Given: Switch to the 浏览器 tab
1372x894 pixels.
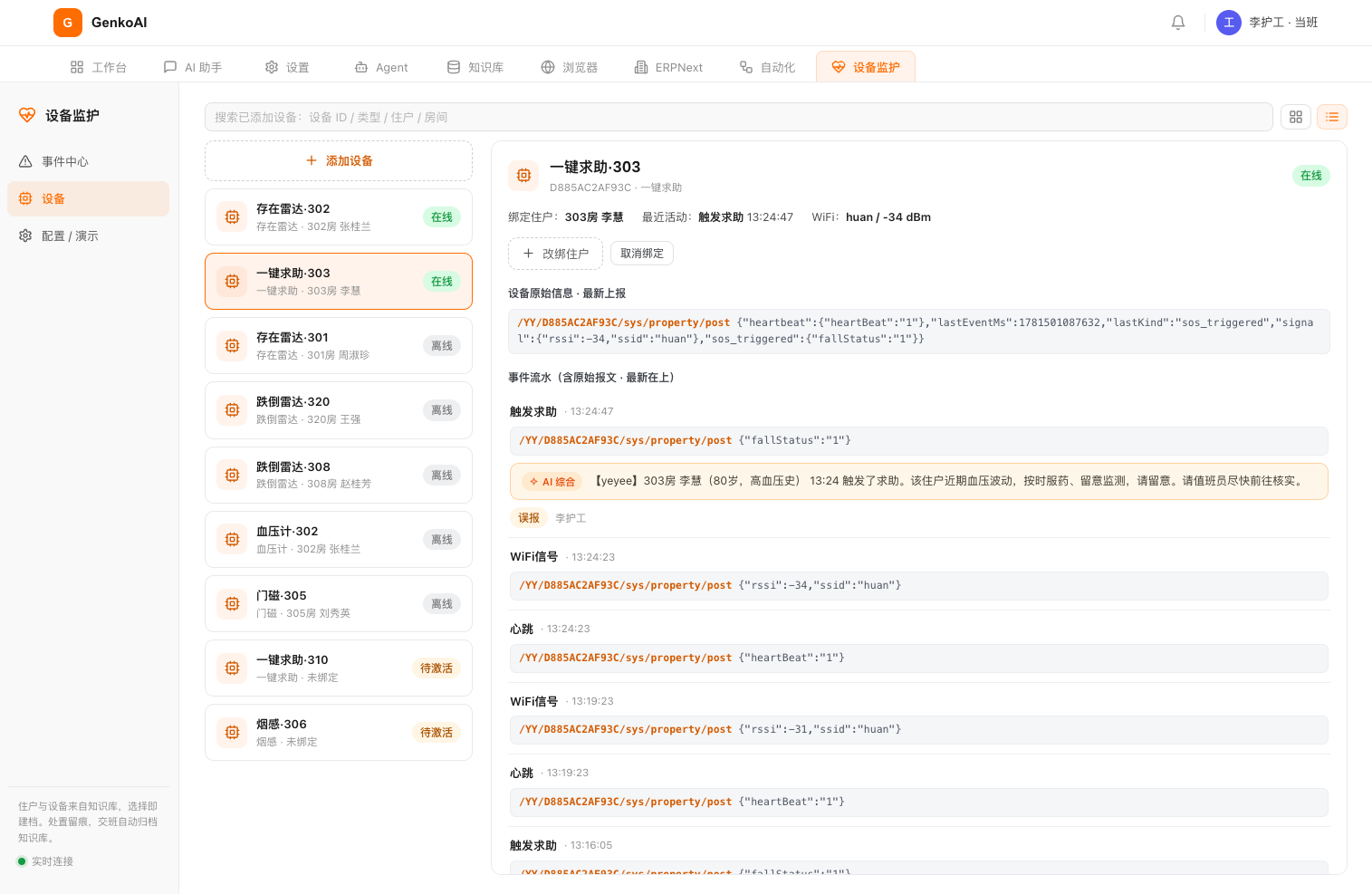Looking at the screenshot, I should point(570,67).
